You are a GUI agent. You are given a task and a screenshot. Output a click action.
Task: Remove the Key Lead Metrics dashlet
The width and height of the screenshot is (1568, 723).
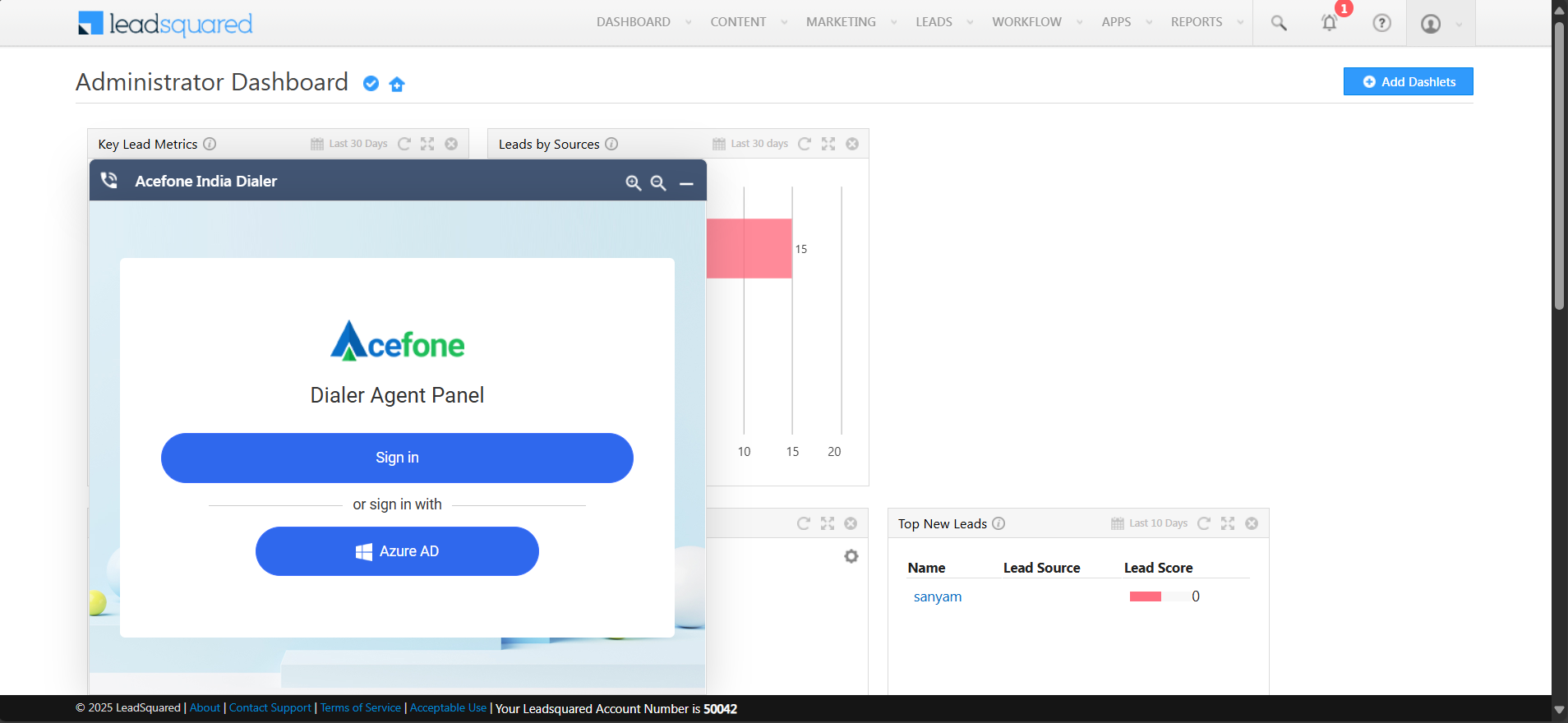tap(451, 144)
